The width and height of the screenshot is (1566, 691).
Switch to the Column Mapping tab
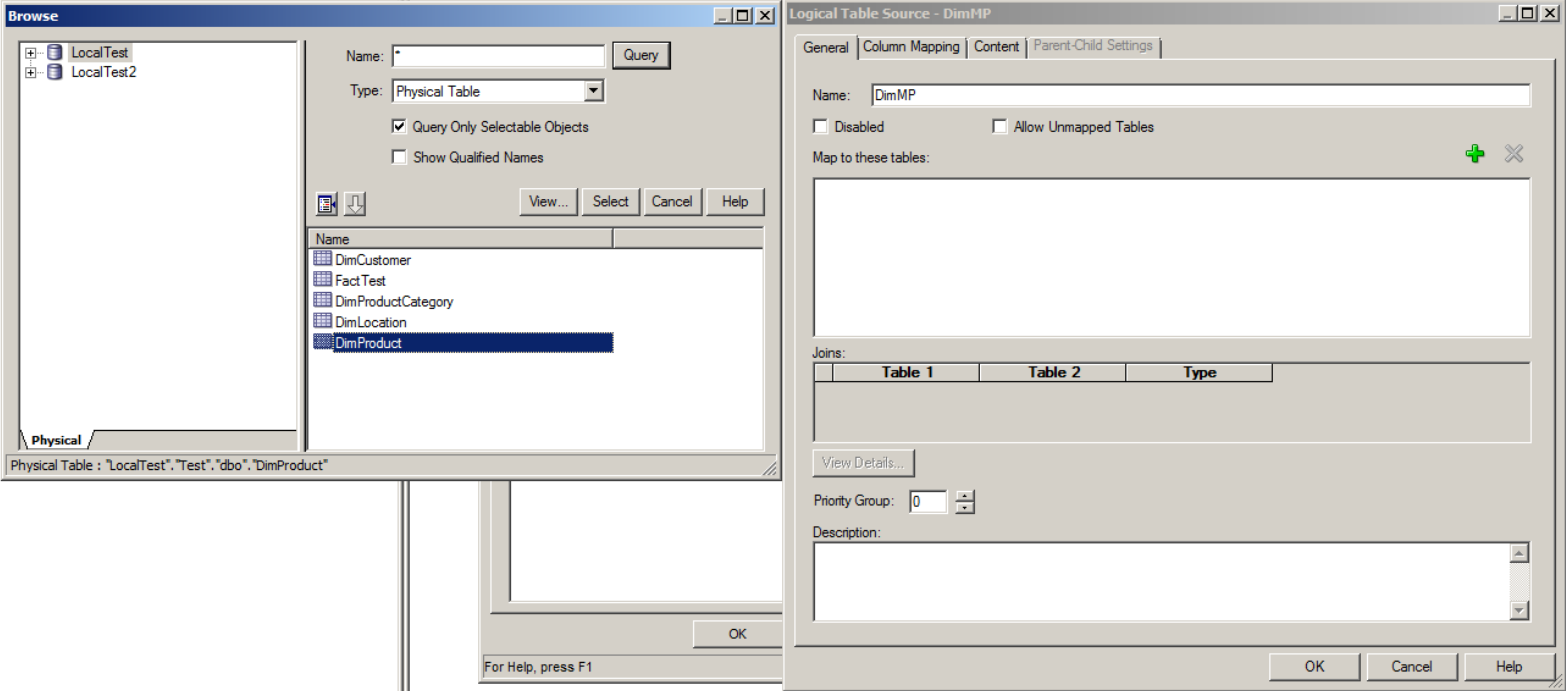910,46
